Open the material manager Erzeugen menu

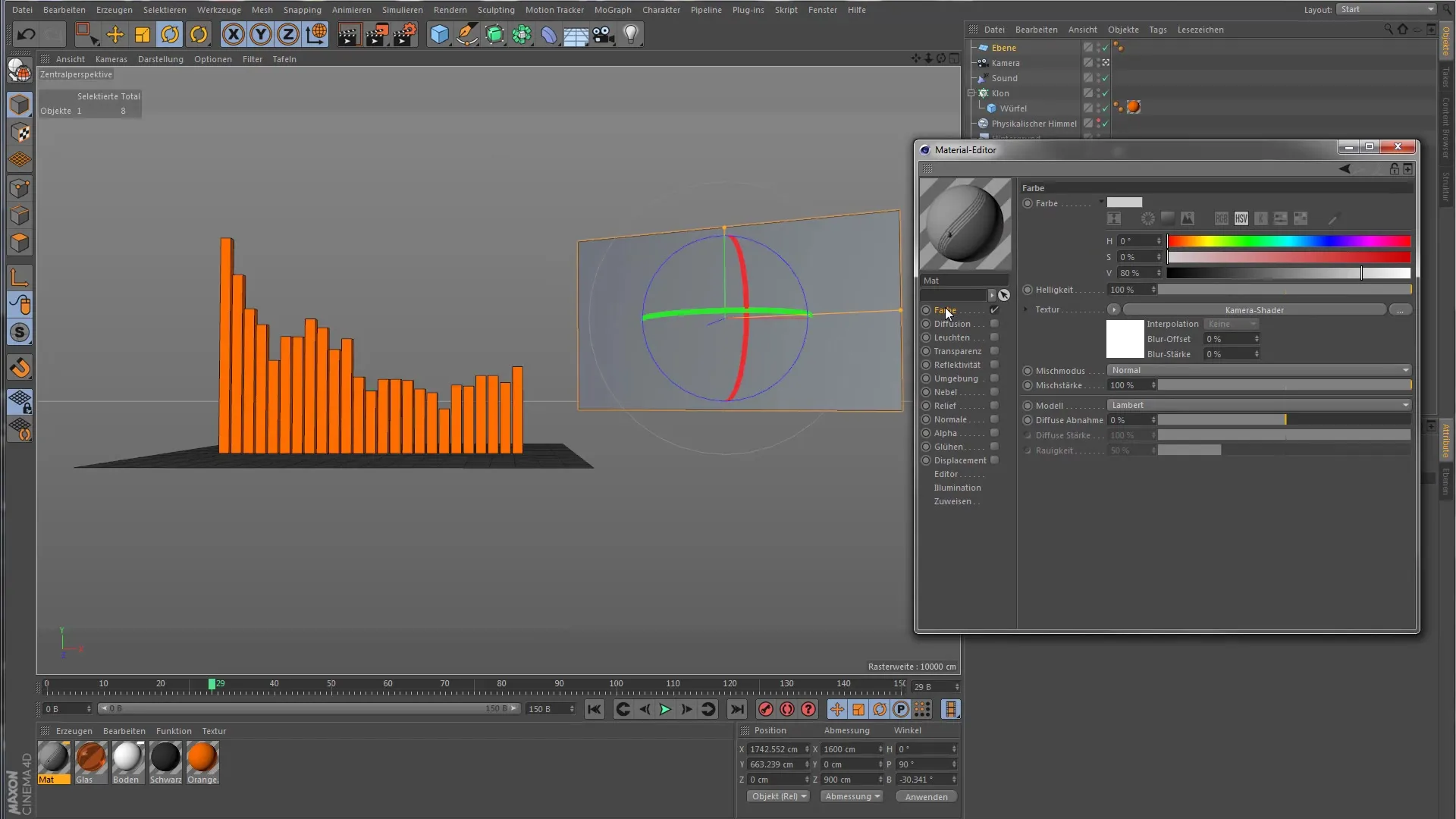(74, 731)
